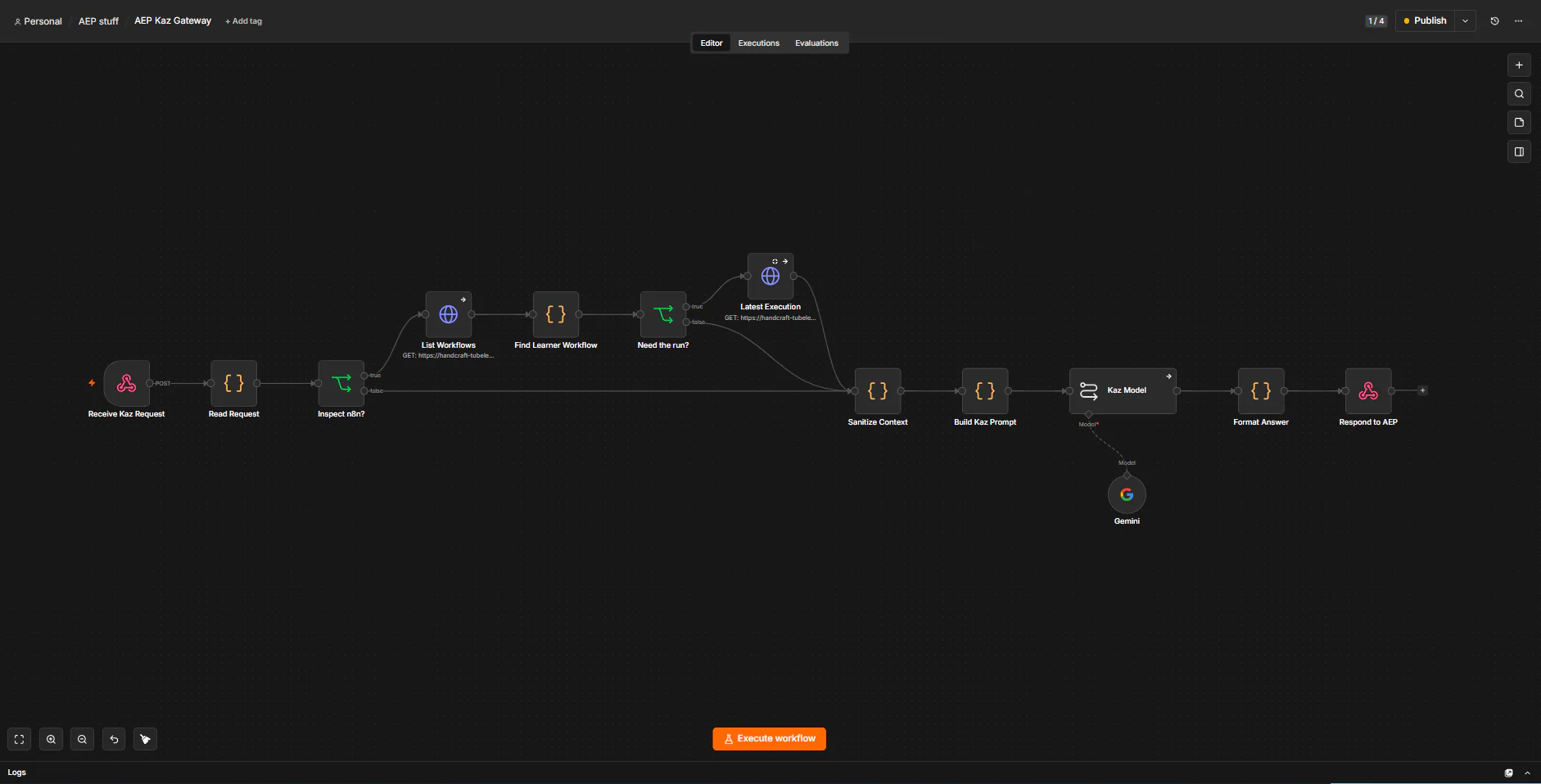
Task: Open the AEP stuff folder breadcrumb
Action: [98, 21]
